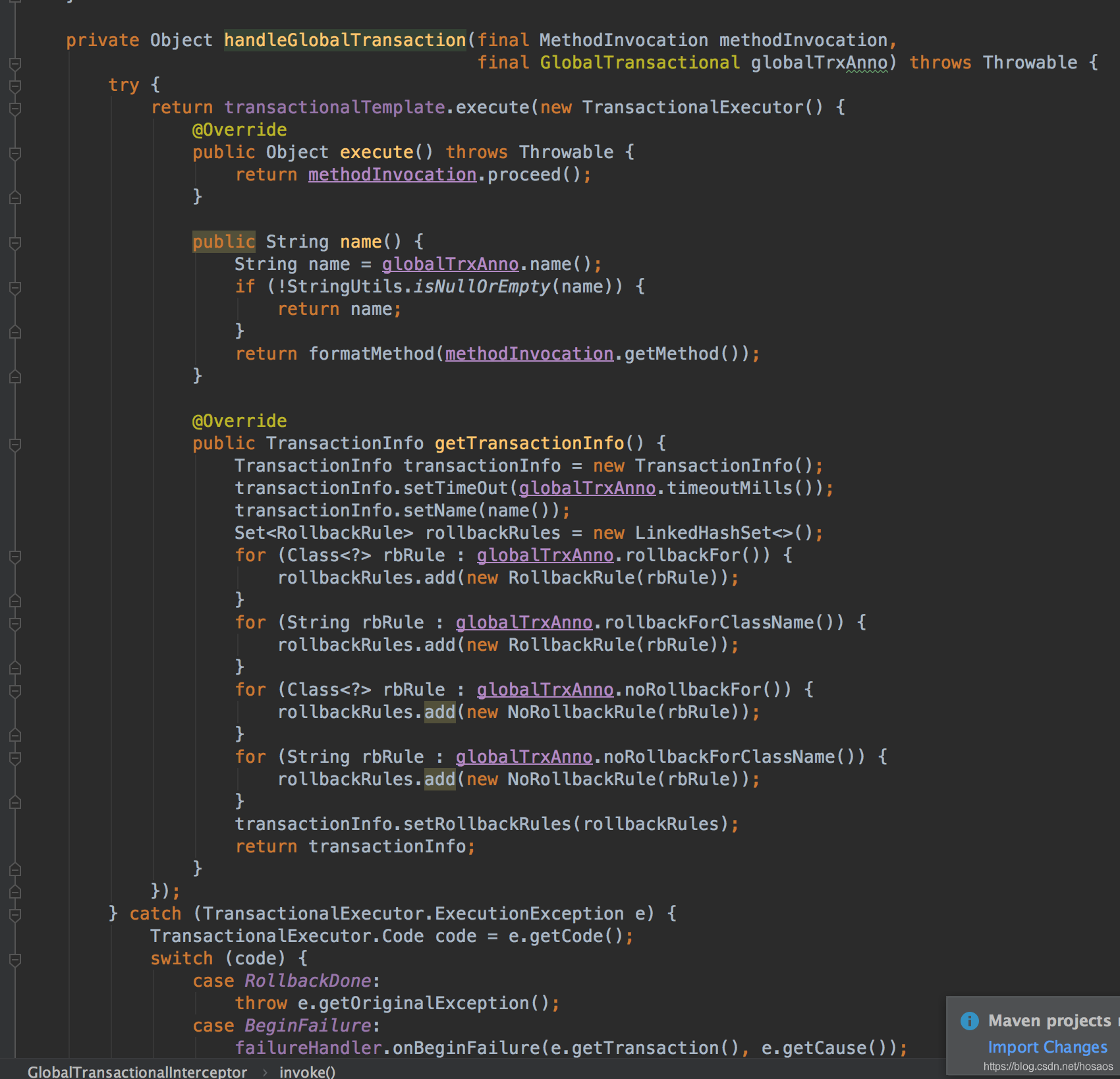The height and width of the screenshot is (1079, 1120).
Task: Click the RollbackDone case label
Action: click(x=308, y=981)
